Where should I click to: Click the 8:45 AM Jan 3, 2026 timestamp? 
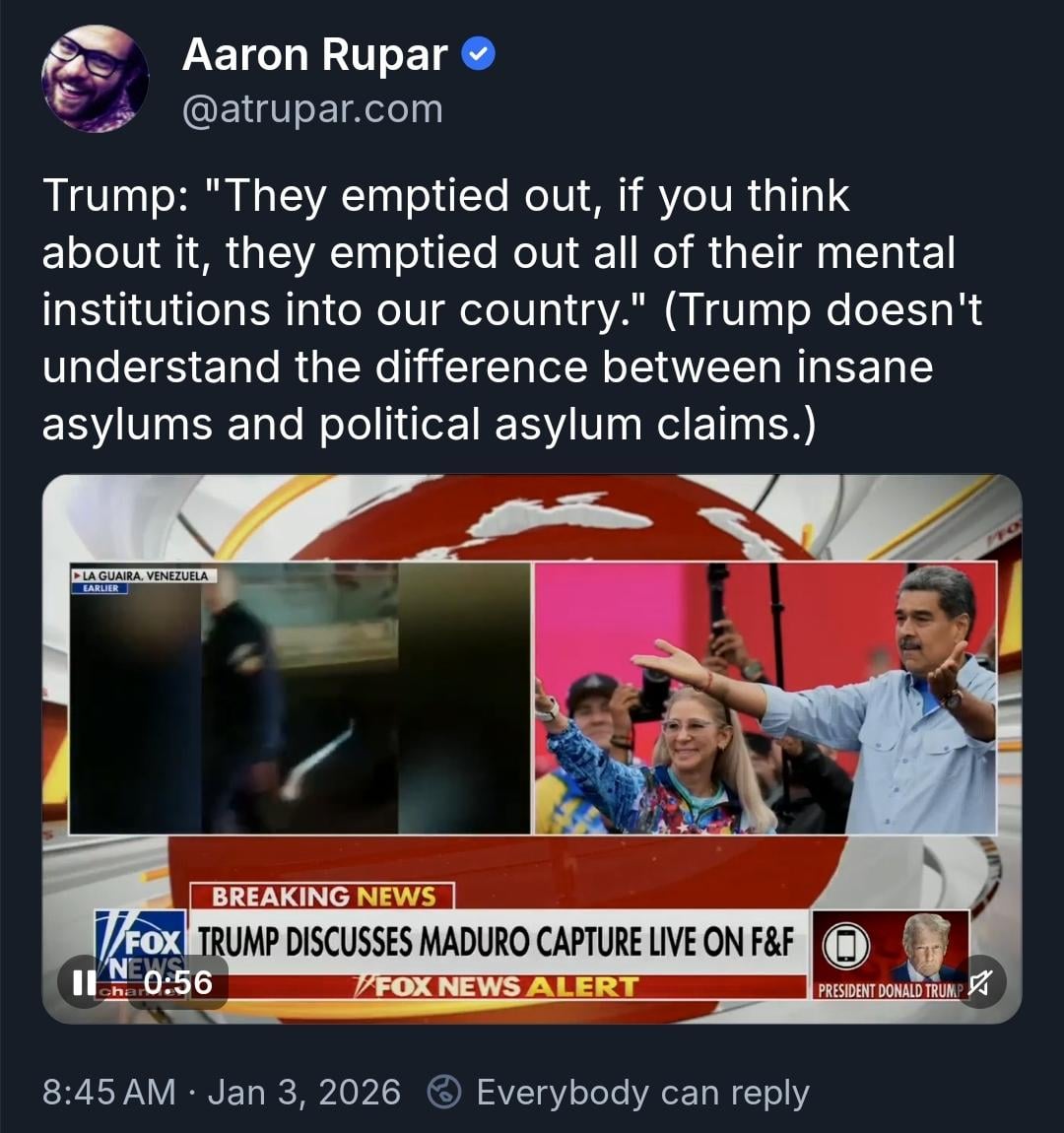[x=221, y=1092]
